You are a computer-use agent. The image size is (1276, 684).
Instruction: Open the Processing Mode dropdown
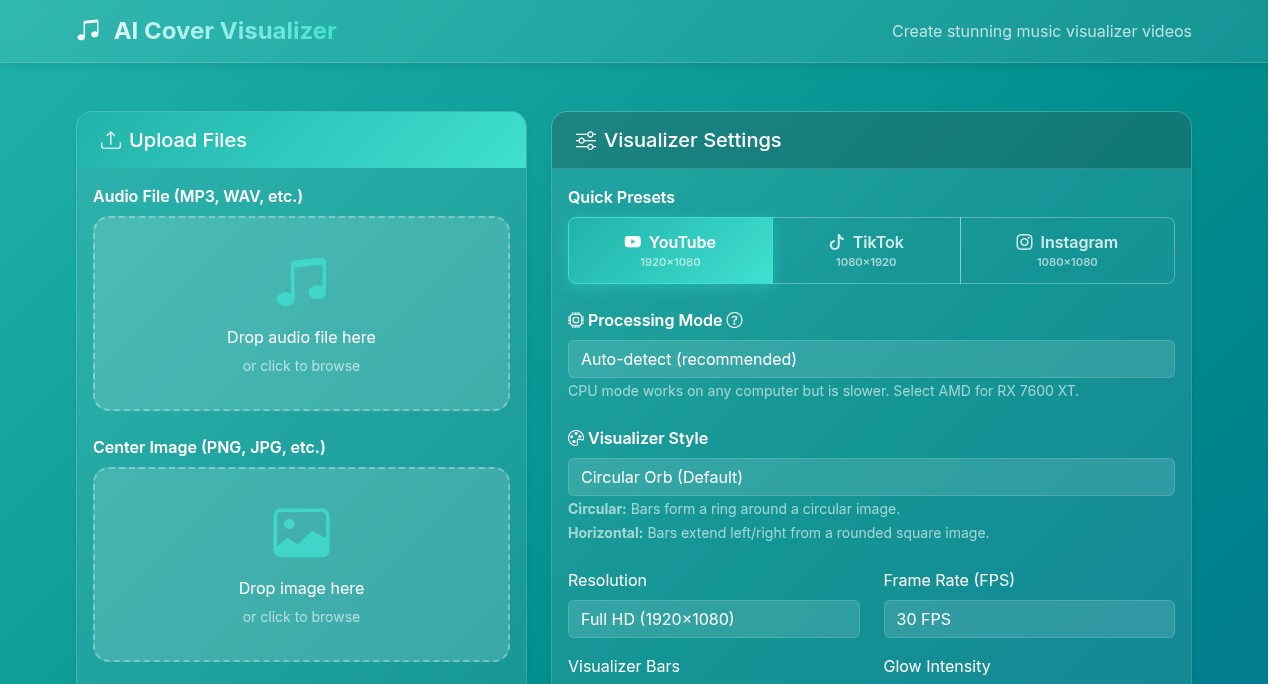[x=871, y=359]
